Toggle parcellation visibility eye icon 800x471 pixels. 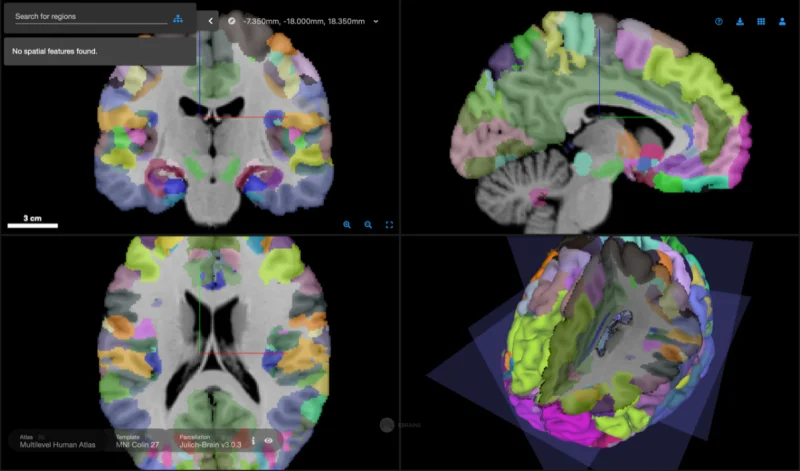click(268, 440)
